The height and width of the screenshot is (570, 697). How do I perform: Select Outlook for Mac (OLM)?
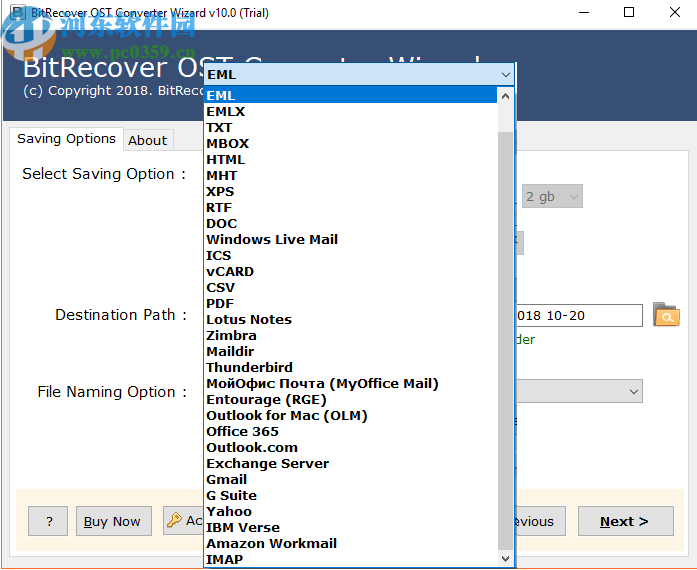[350, 415]
